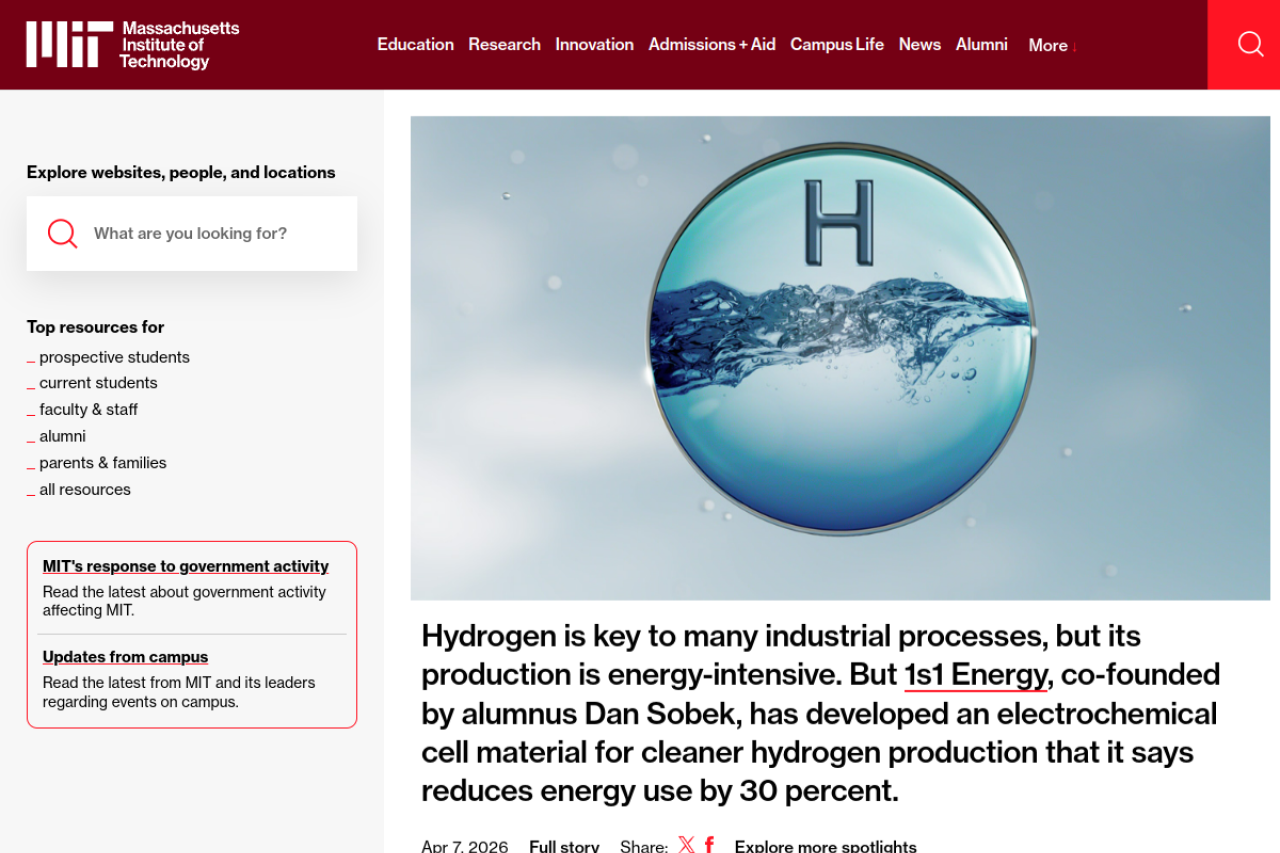Click the magnifier icon in sidebar search

pyautogui.click(x=63, y=233)
